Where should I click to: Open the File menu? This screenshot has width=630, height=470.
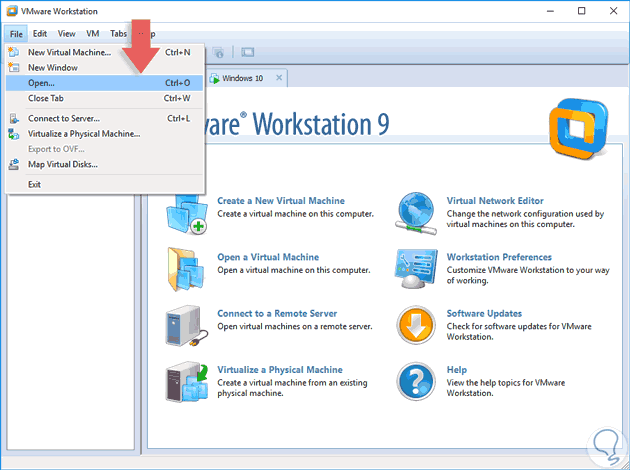tap(16, 34)
